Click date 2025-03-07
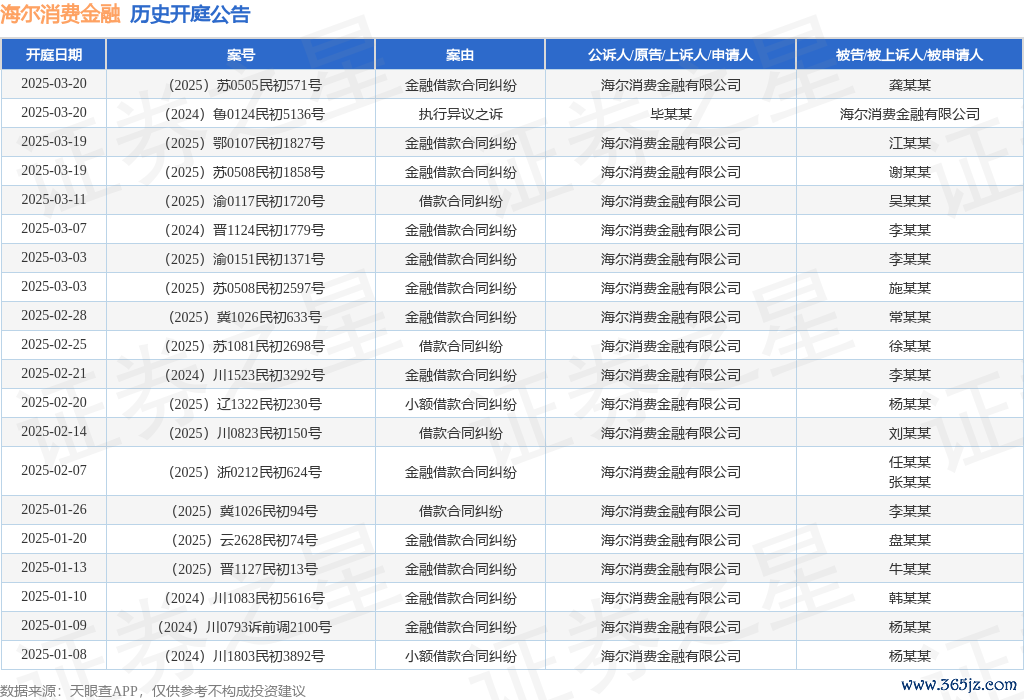This screenshot has width=1024, height=700. click(x=54, y=229)
